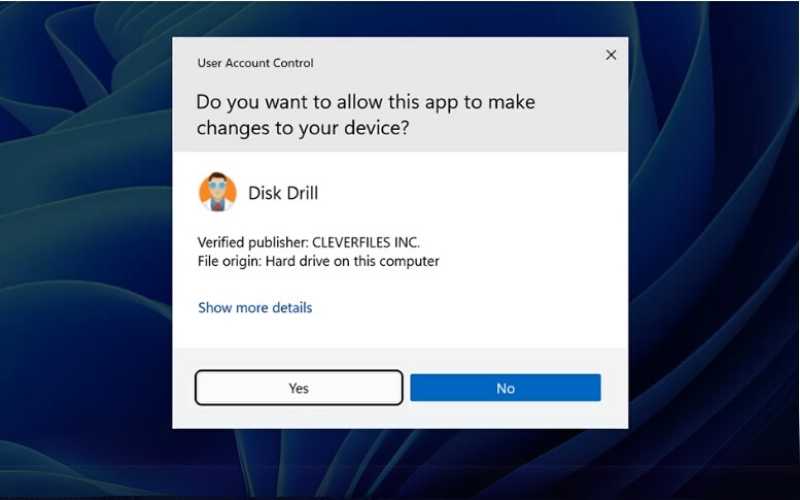
Task: Click the Disk Drill app icon
Action: [217, 192]
